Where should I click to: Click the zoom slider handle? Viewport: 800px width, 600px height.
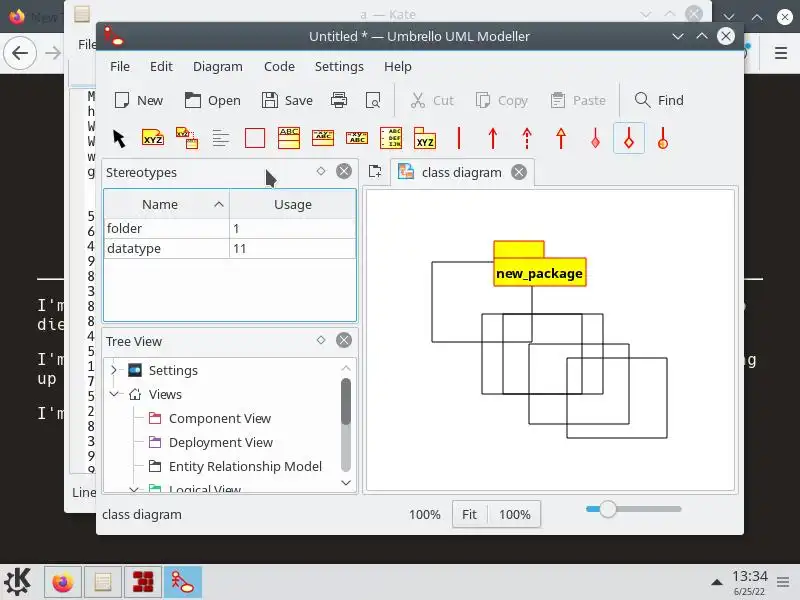(x=608, y=509)
